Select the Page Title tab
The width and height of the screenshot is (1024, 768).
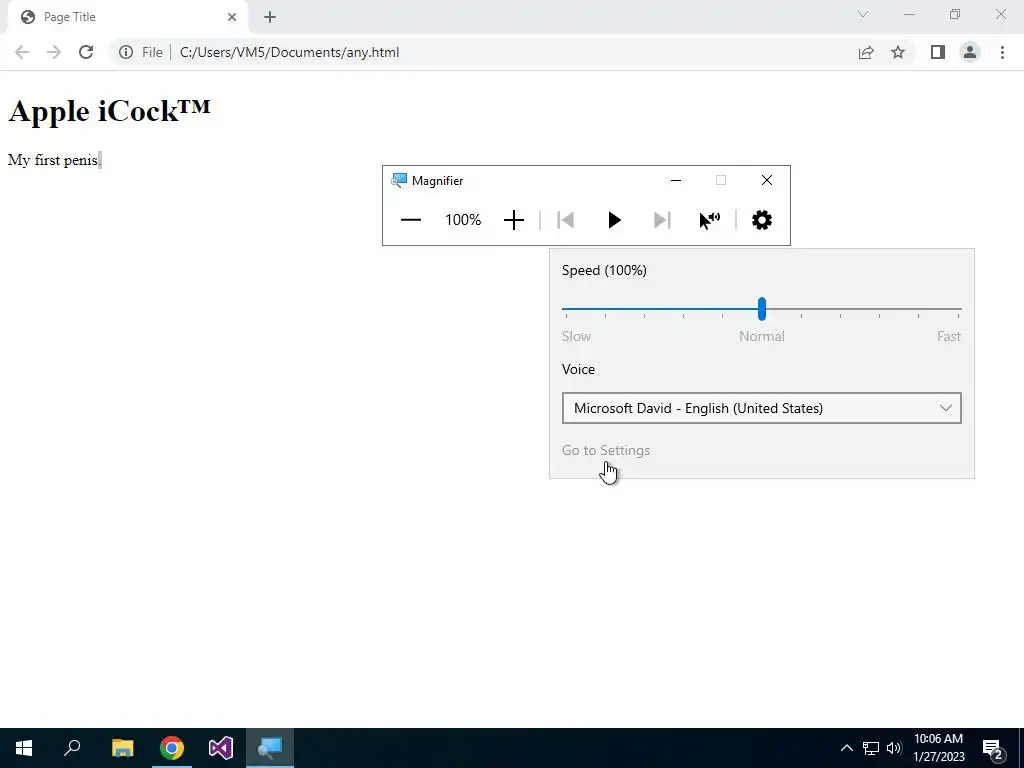pos(127,17)
